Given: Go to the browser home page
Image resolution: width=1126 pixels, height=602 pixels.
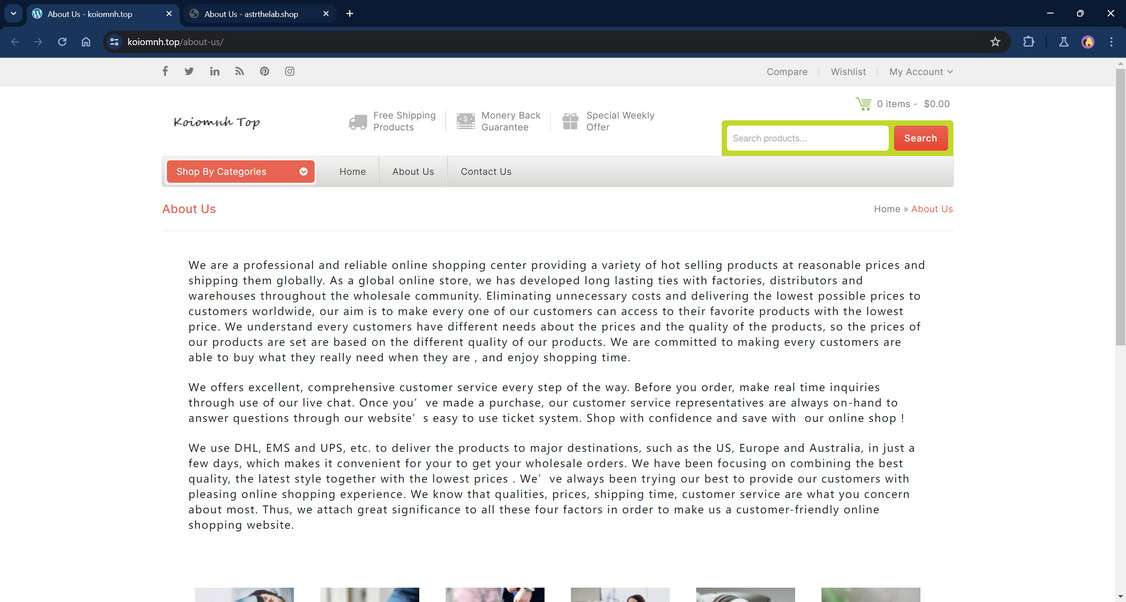Looking at the screenshot, I should [x=86, y=42].
